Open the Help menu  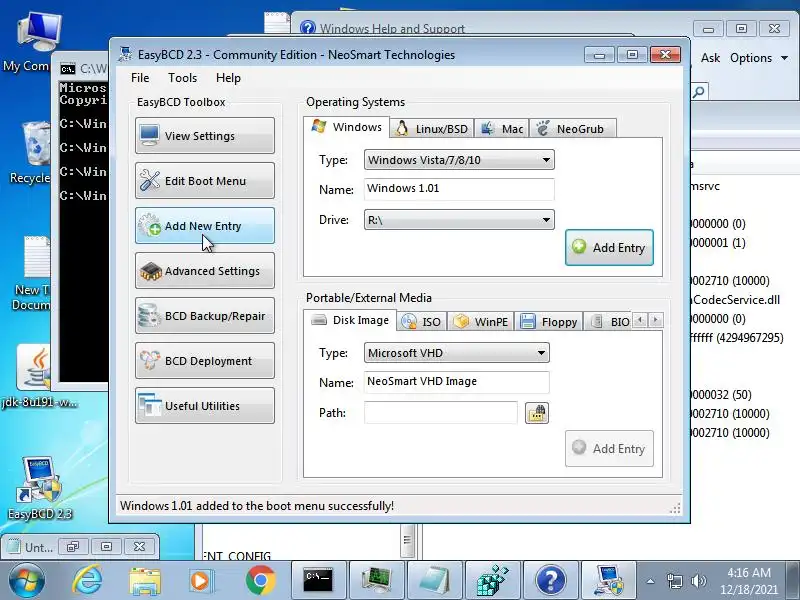[228, 78]
